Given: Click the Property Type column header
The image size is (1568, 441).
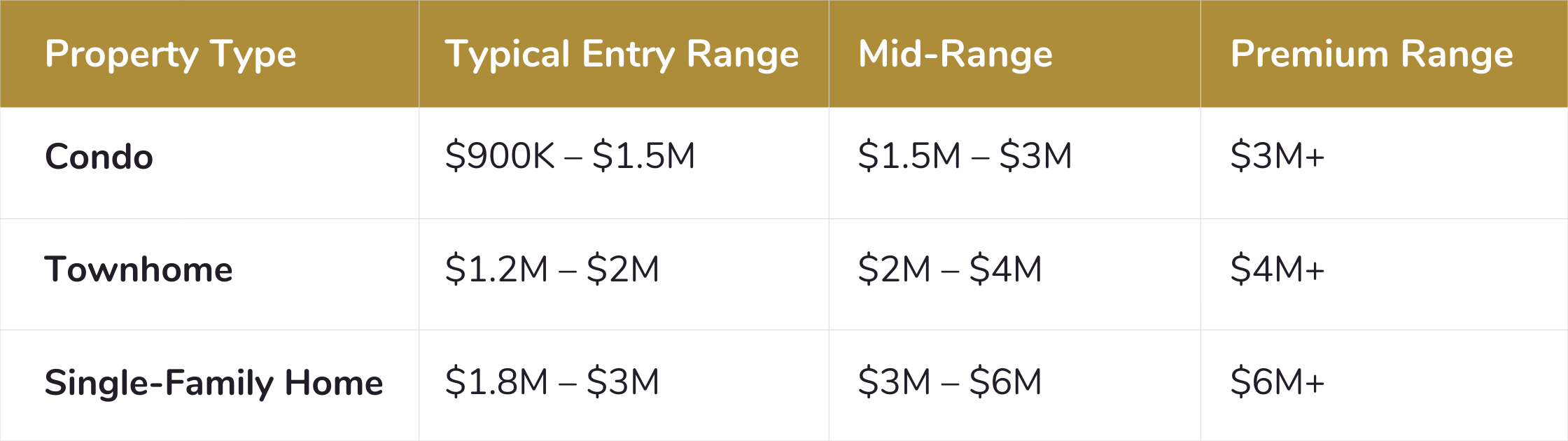Looking at the screenshot, I should (171, 55).
